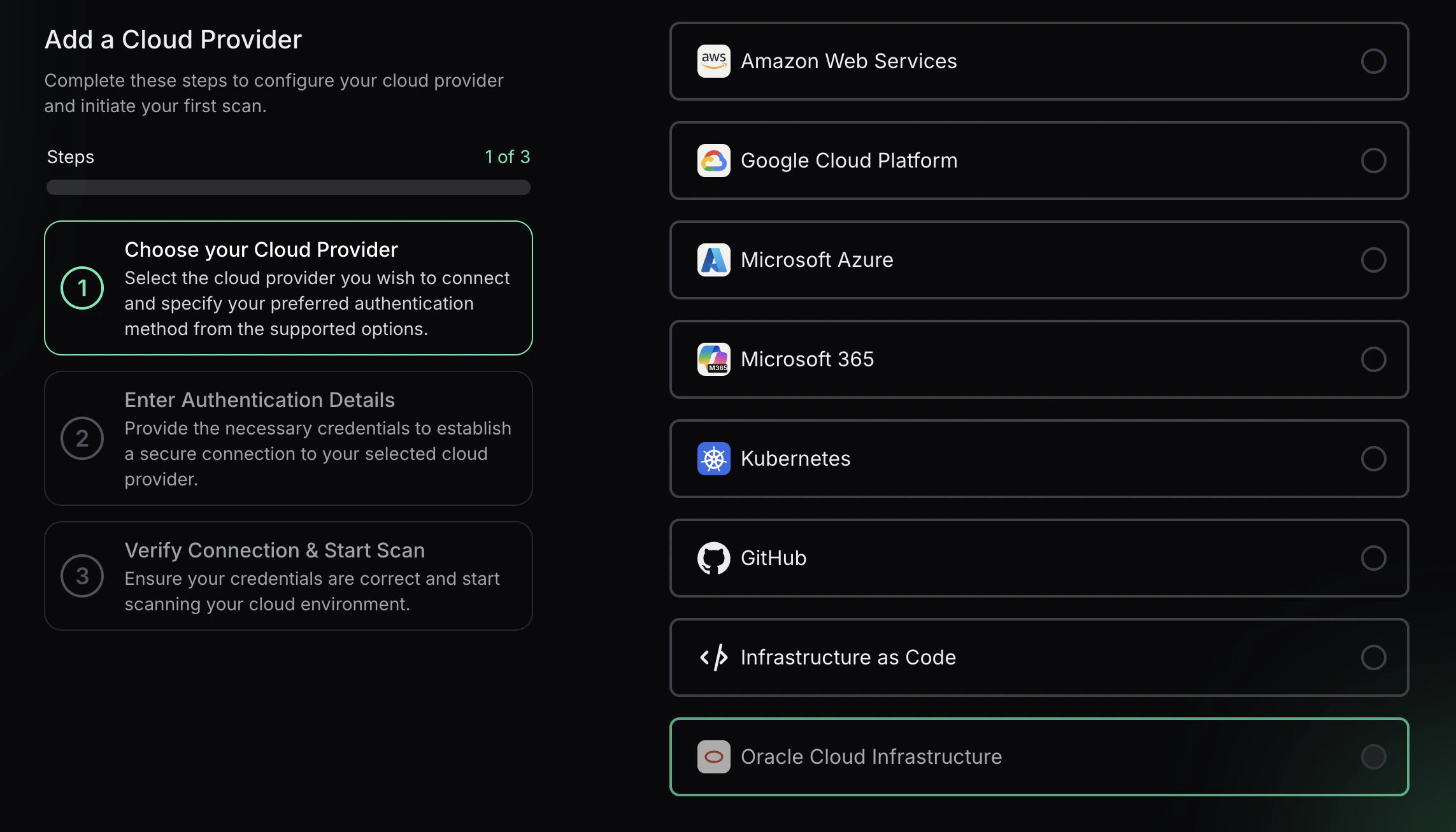Collapse step 1 Choose your Cloud Provider
Screen dimensions: 1456x832
point(288,288)
